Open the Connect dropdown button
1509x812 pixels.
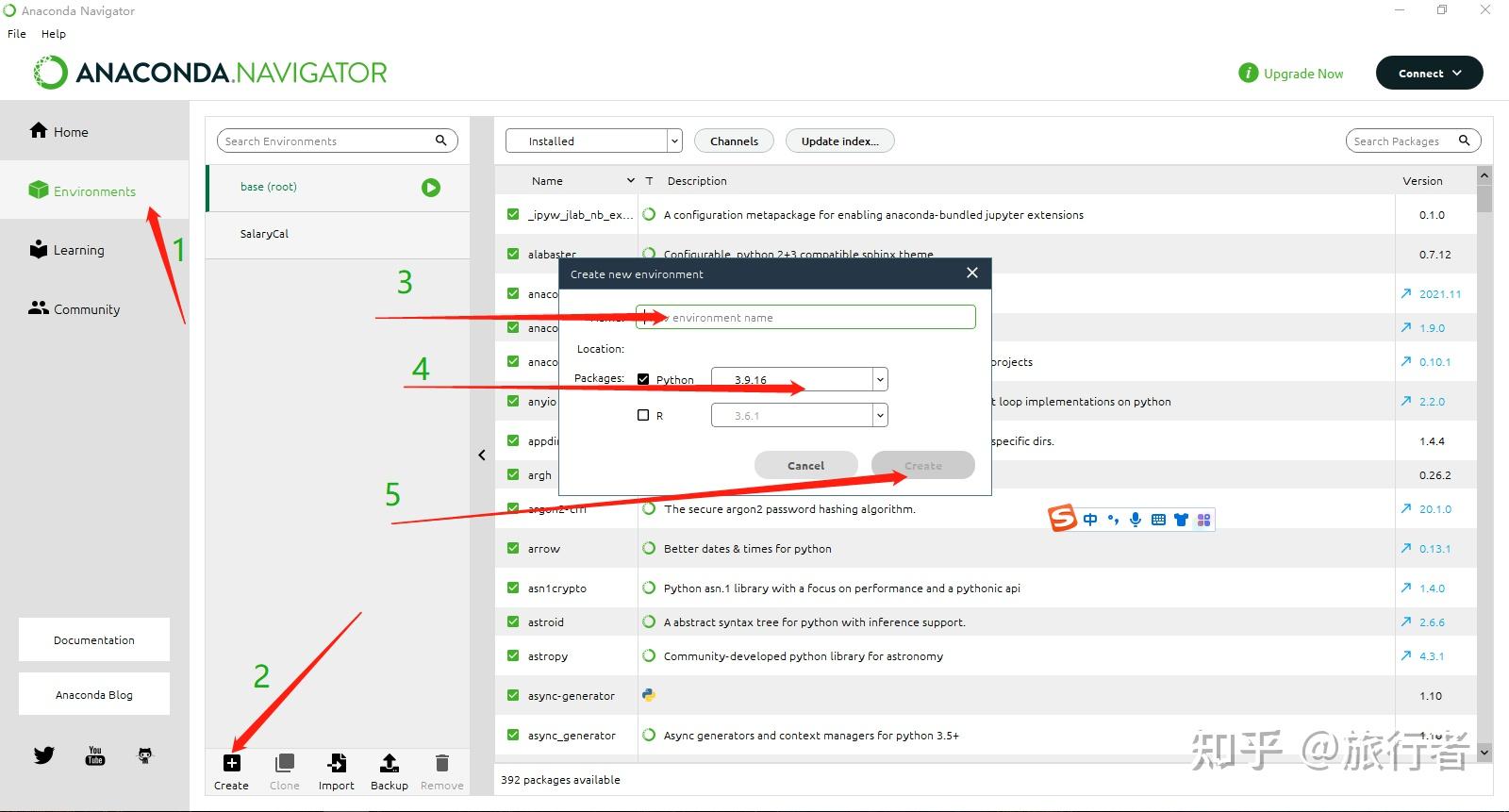coord(1429,73)
